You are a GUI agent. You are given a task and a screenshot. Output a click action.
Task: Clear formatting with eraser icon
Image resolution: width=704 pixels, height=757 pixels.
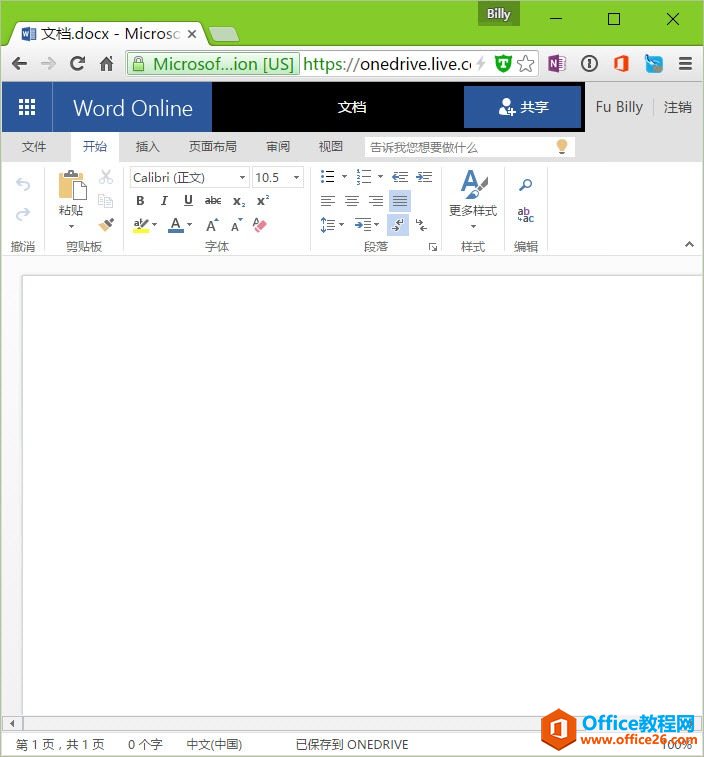(260, 225)
